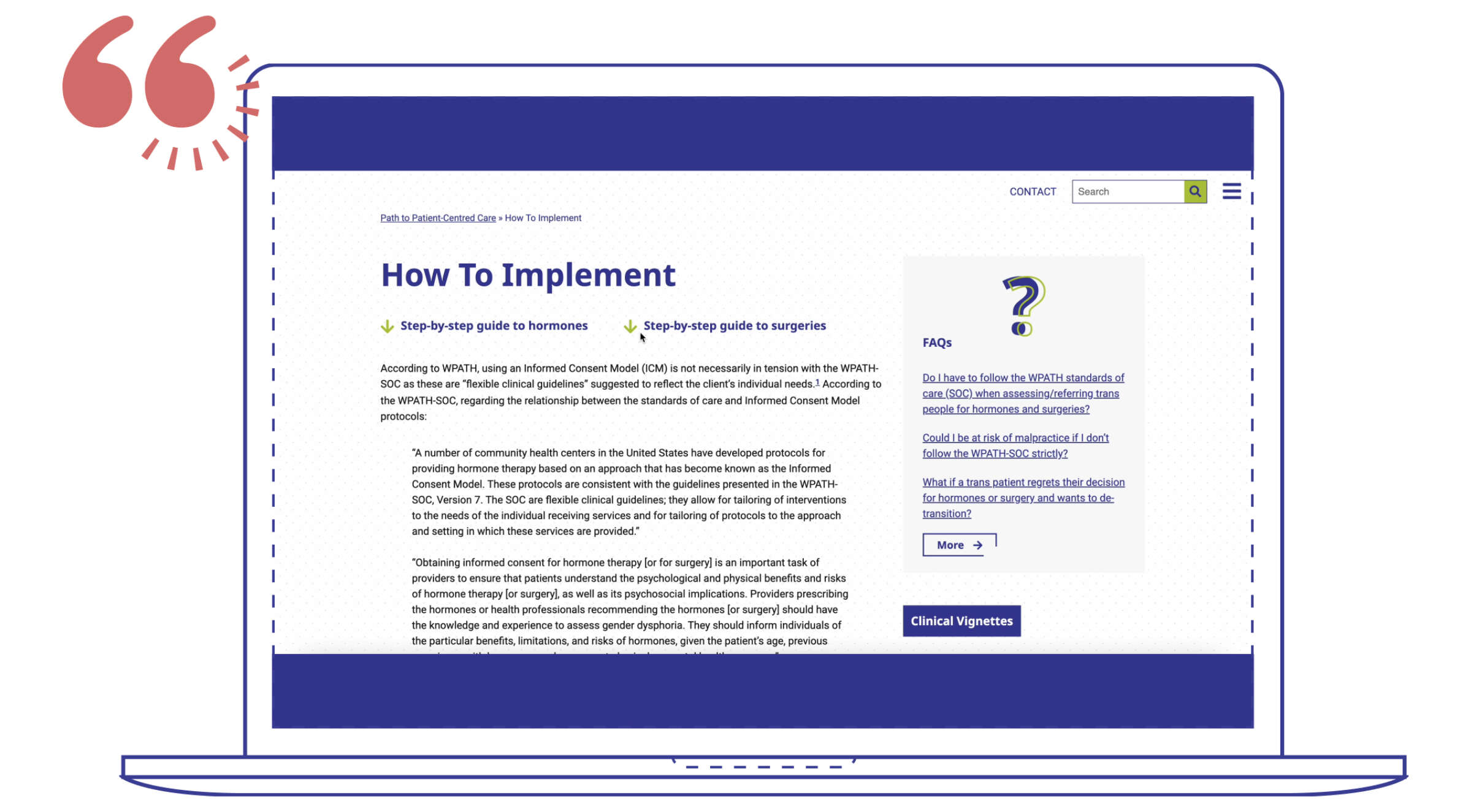Toggle the navigation hamburger menu open

1231,190
